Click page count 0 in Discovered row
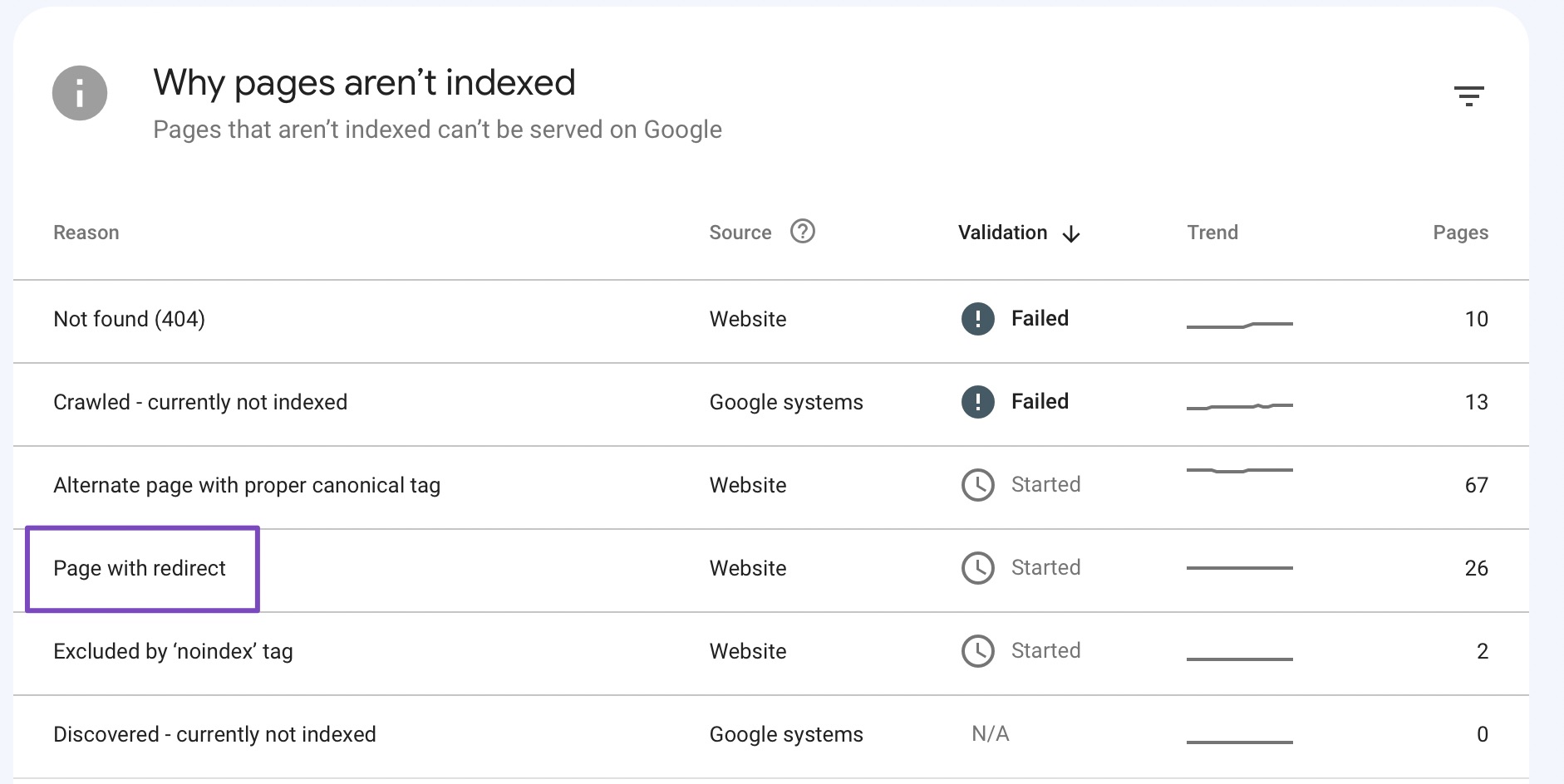This screenshot has height=784, width=1564. 1483,734
